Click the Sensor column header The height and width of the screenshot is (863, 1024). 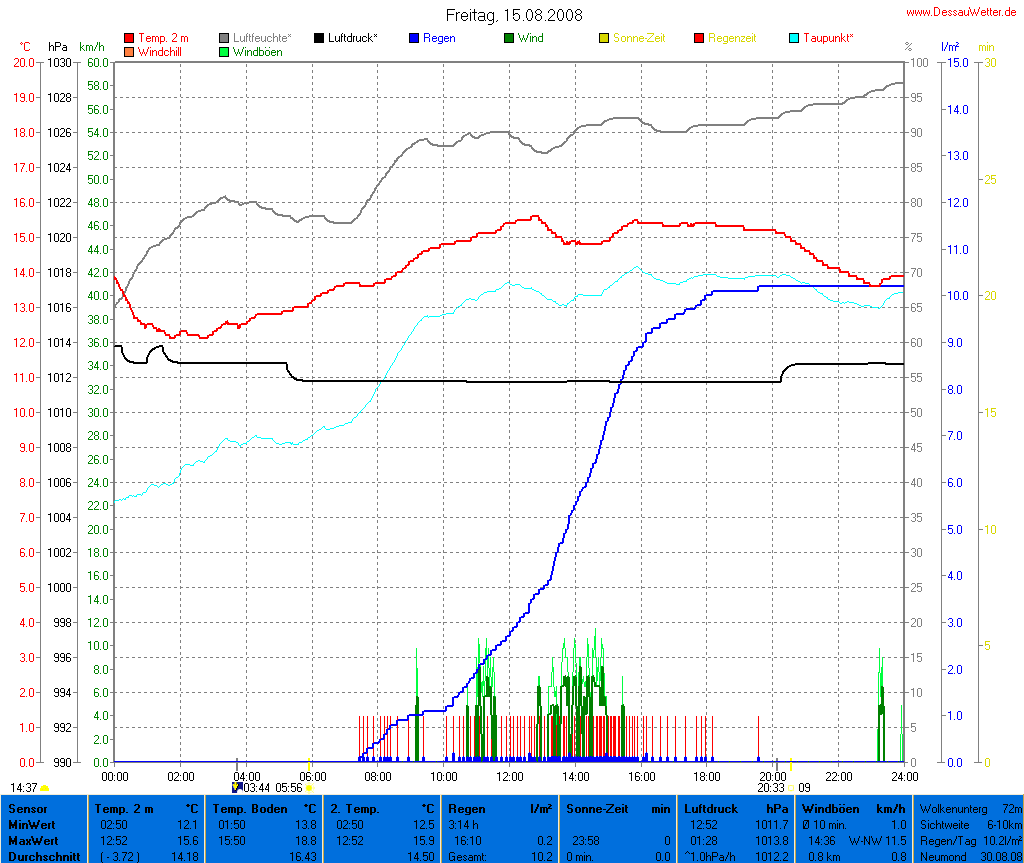tap(28, 808)
